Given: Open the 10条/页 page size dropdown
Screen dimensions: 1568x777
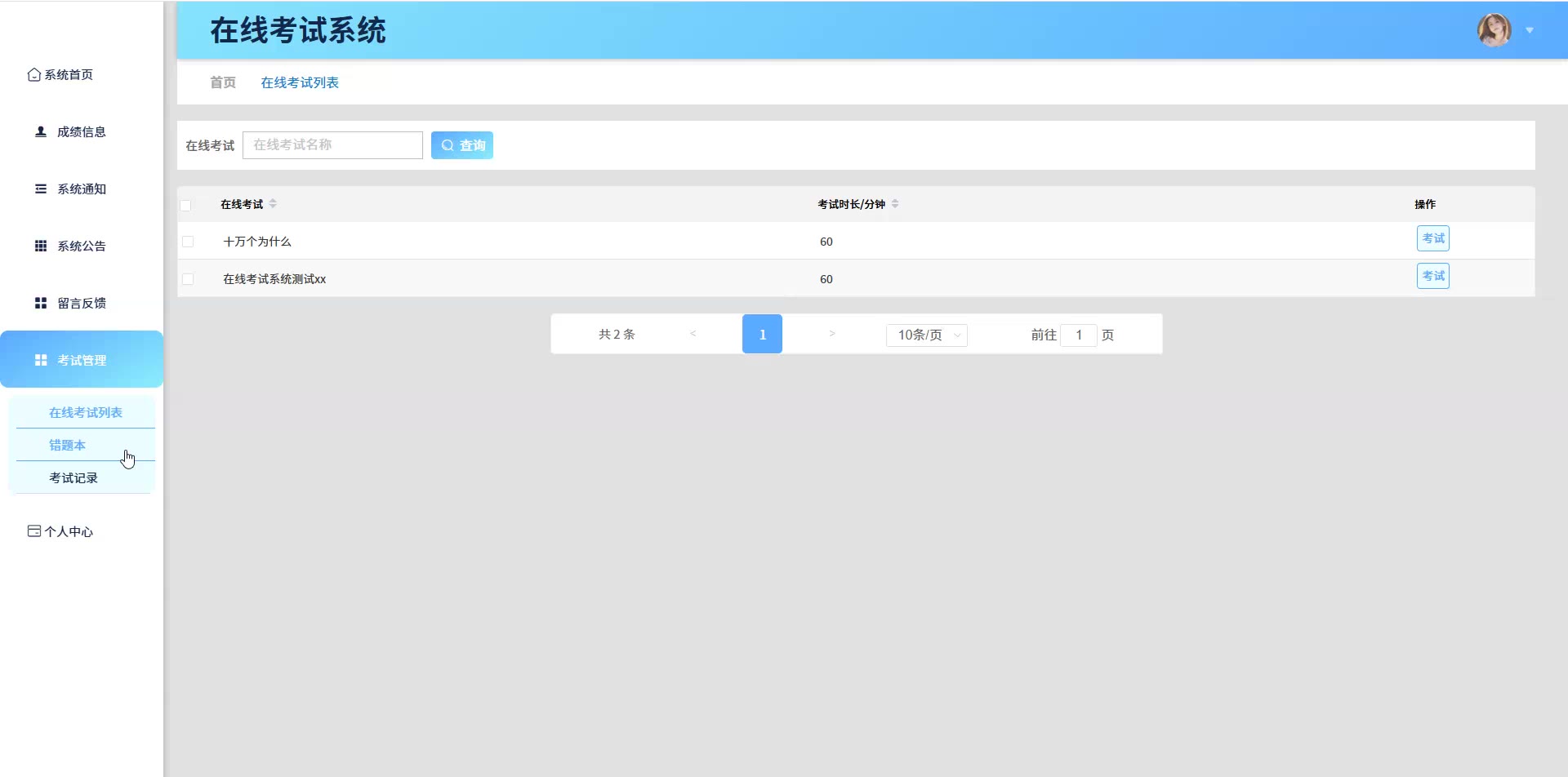Looking at the screenshot, I should coord(927,335).
